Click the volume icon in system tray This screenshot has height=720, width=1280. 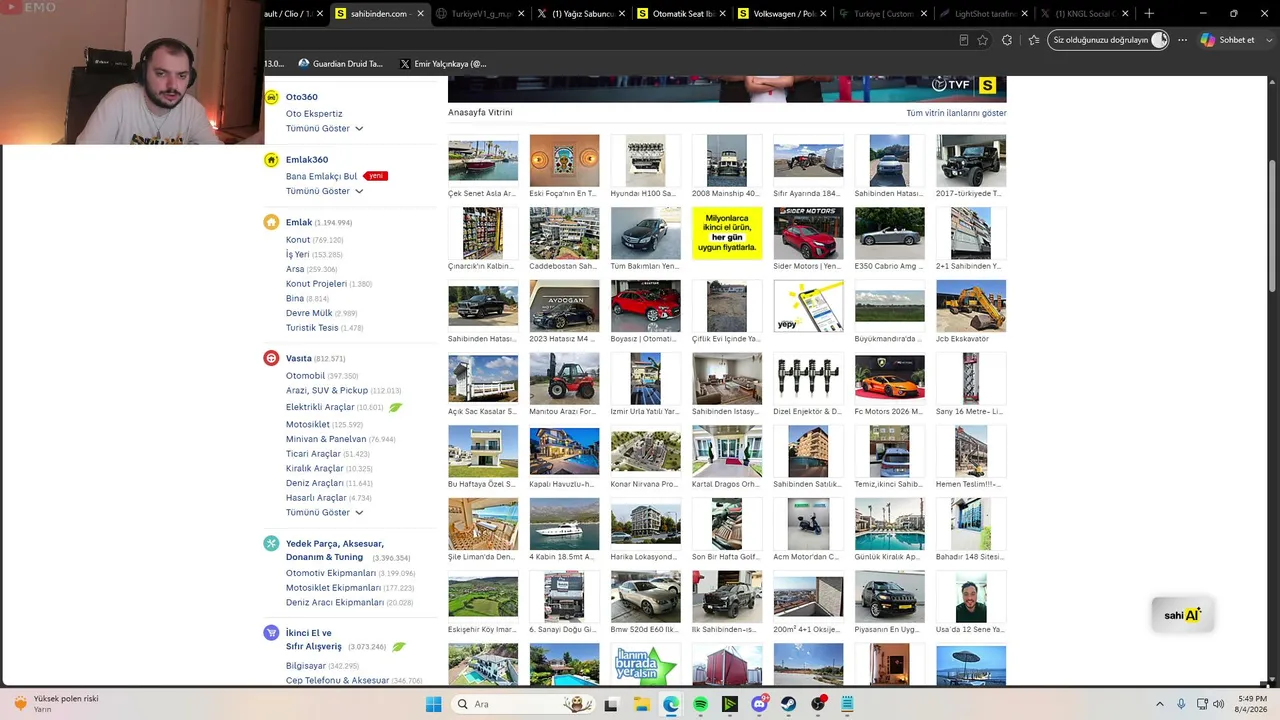(1218, 704)
